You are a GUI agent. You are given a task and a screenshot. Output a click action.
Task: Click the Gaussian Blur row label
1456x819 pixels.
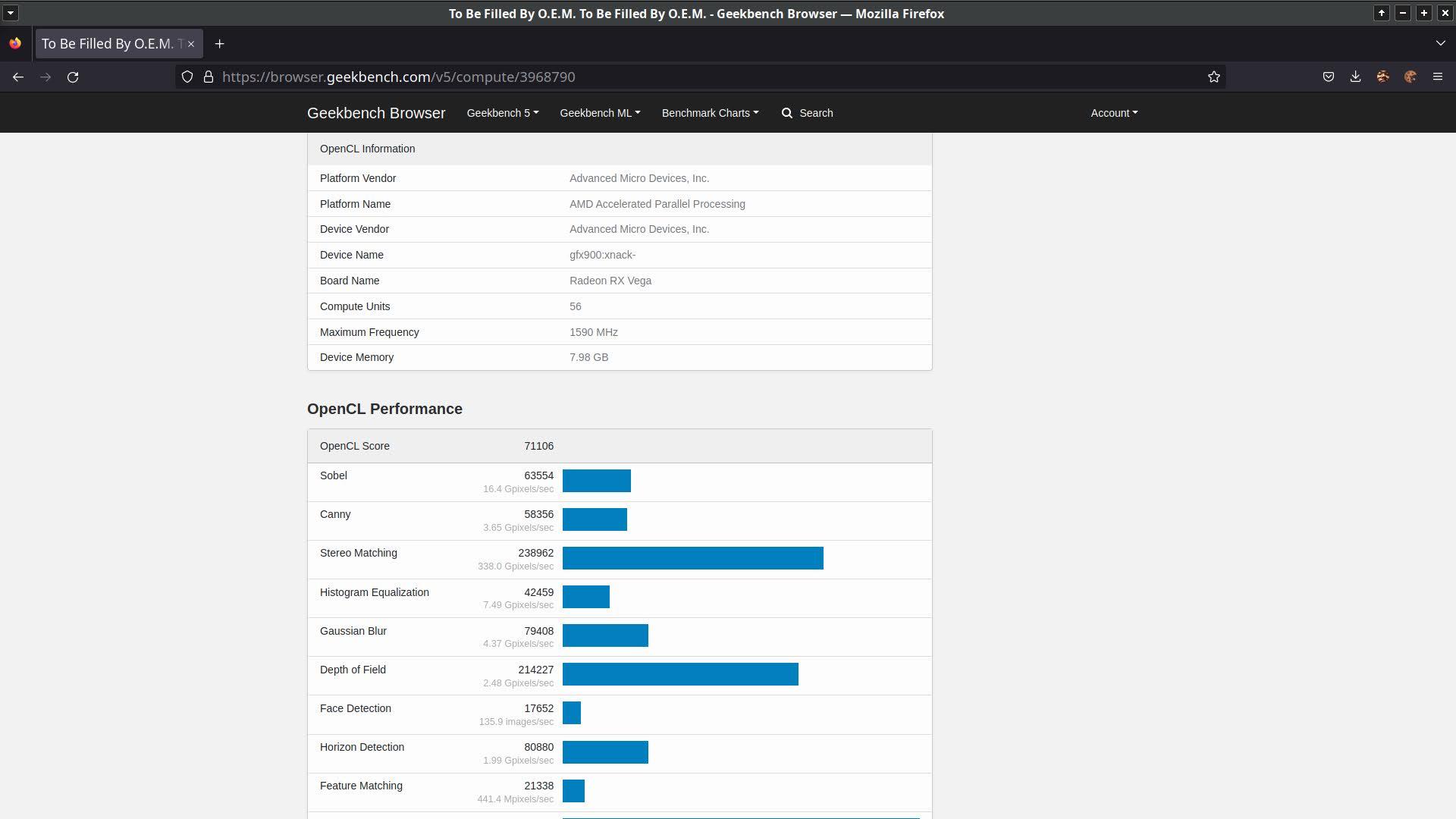point(353,631)
